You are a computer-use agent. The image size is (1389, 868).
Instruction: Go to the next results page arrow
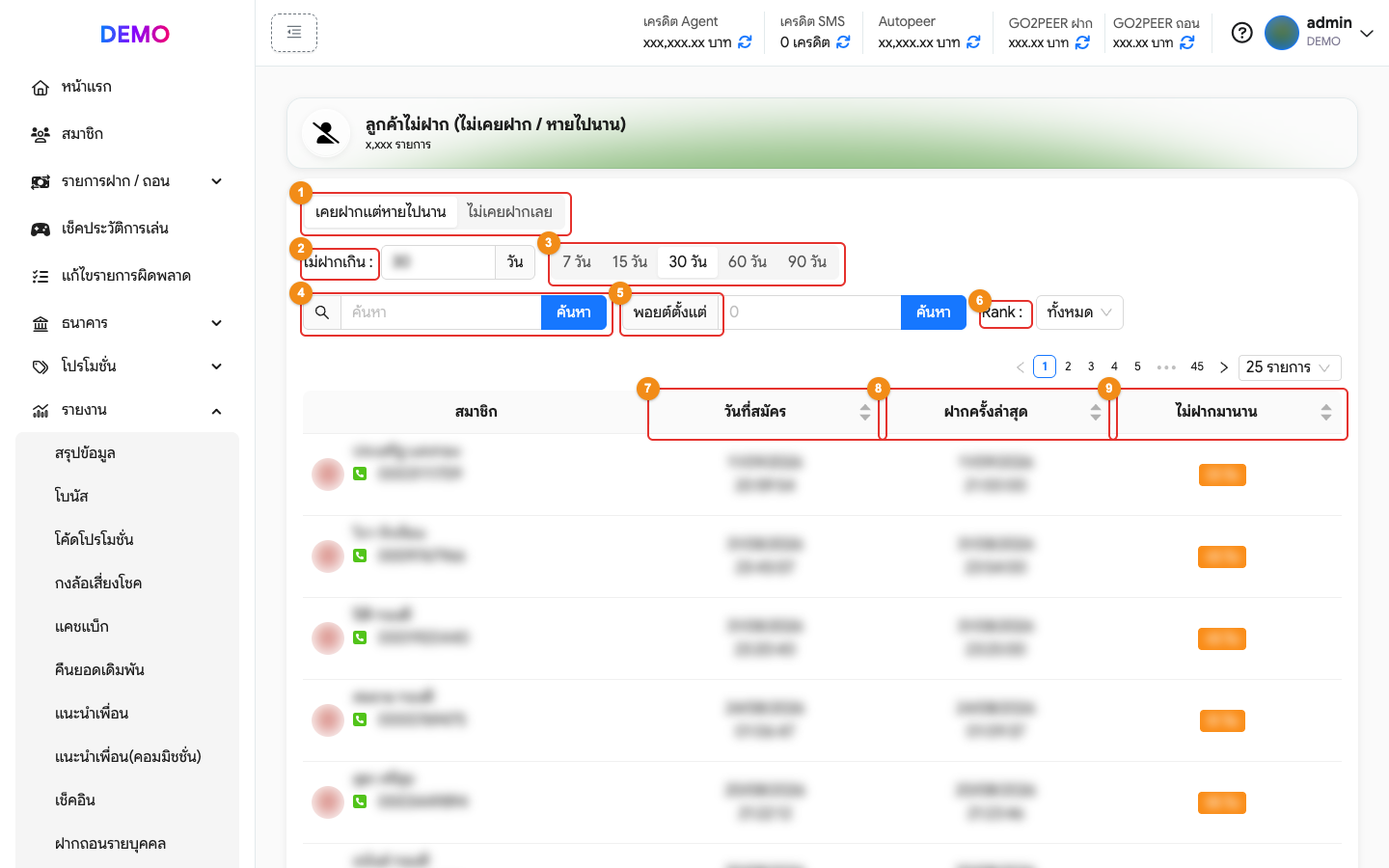pos(1224,367)
